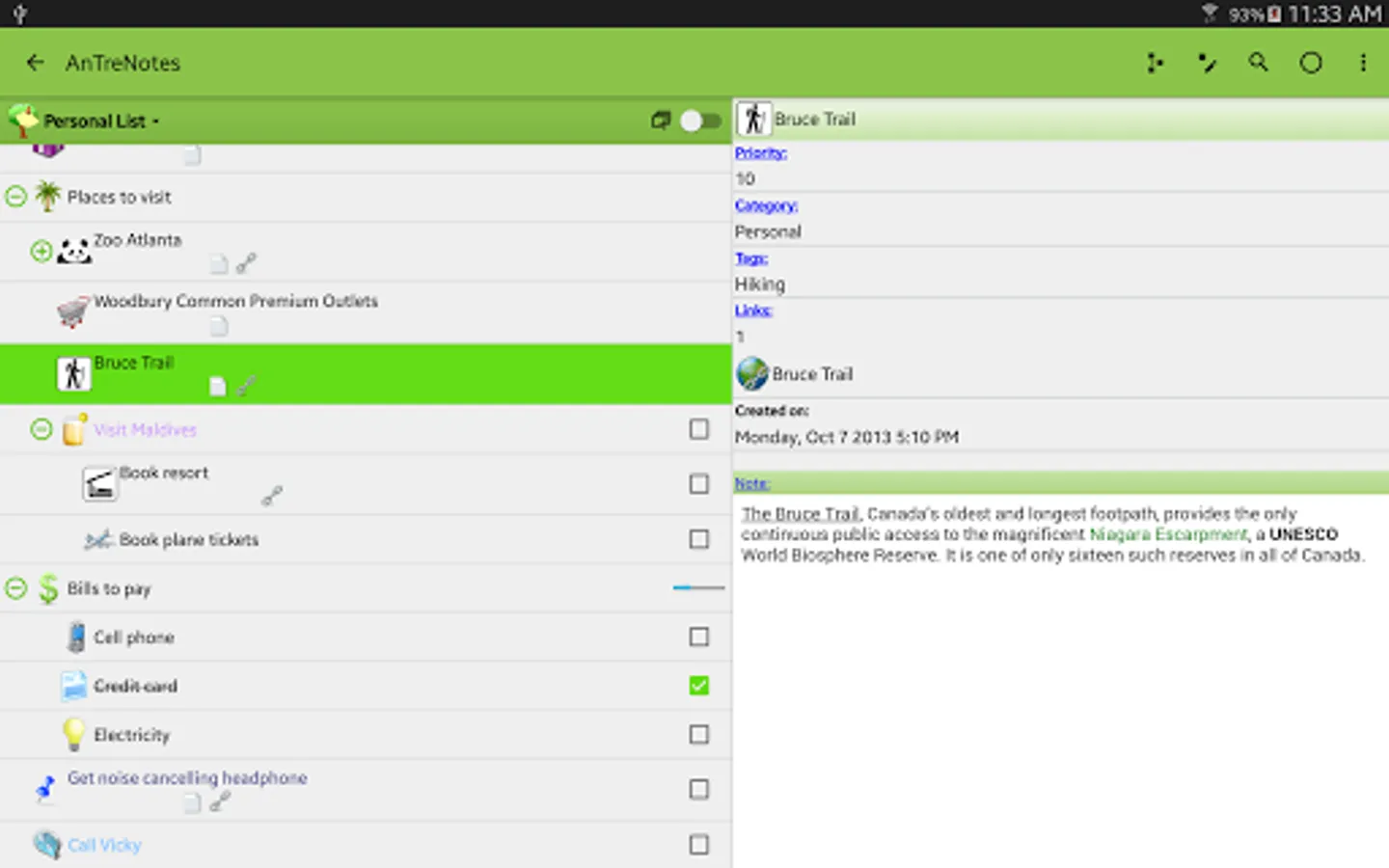Tap the checklist branch toolbar icon
The height and width of the screenshot is (868, 1389).
click(x=1207, y=64)
